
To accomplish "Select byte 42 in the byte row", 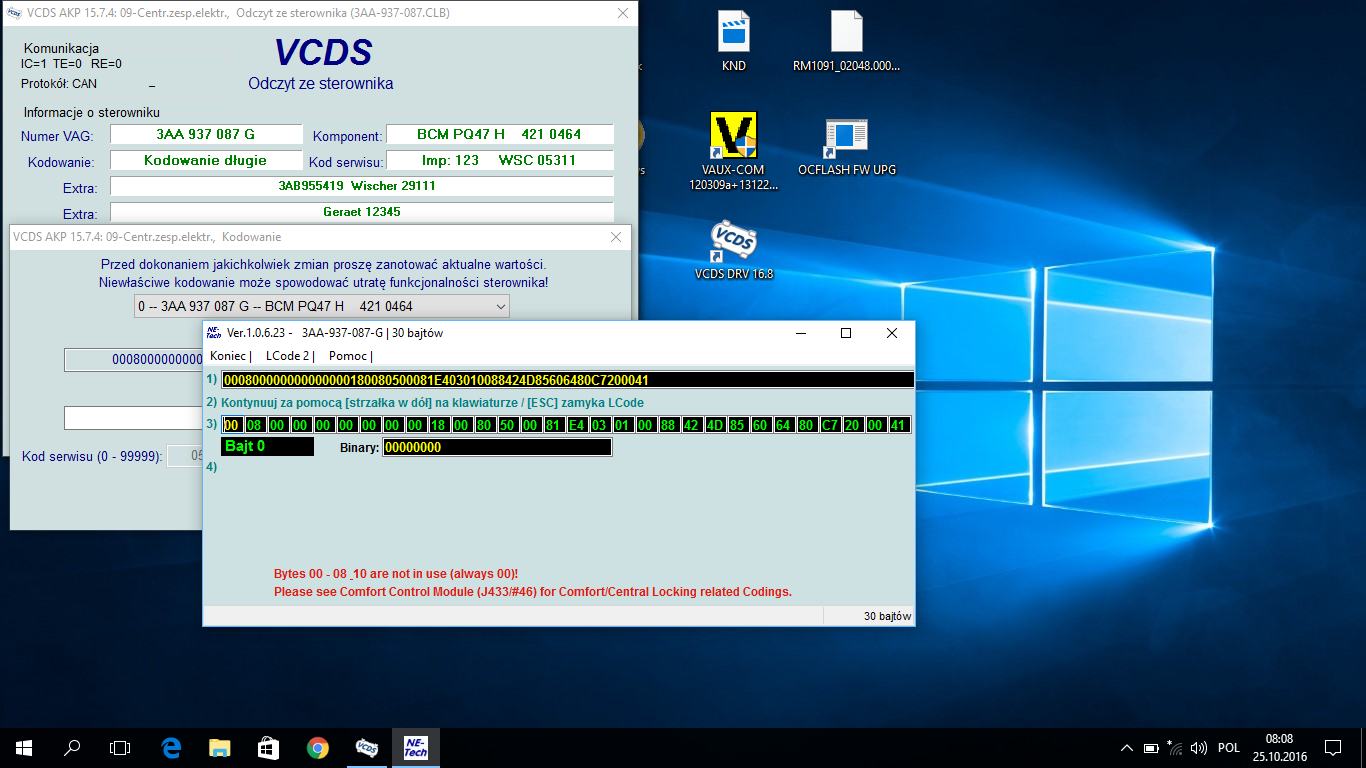I will tap(691, 425).
